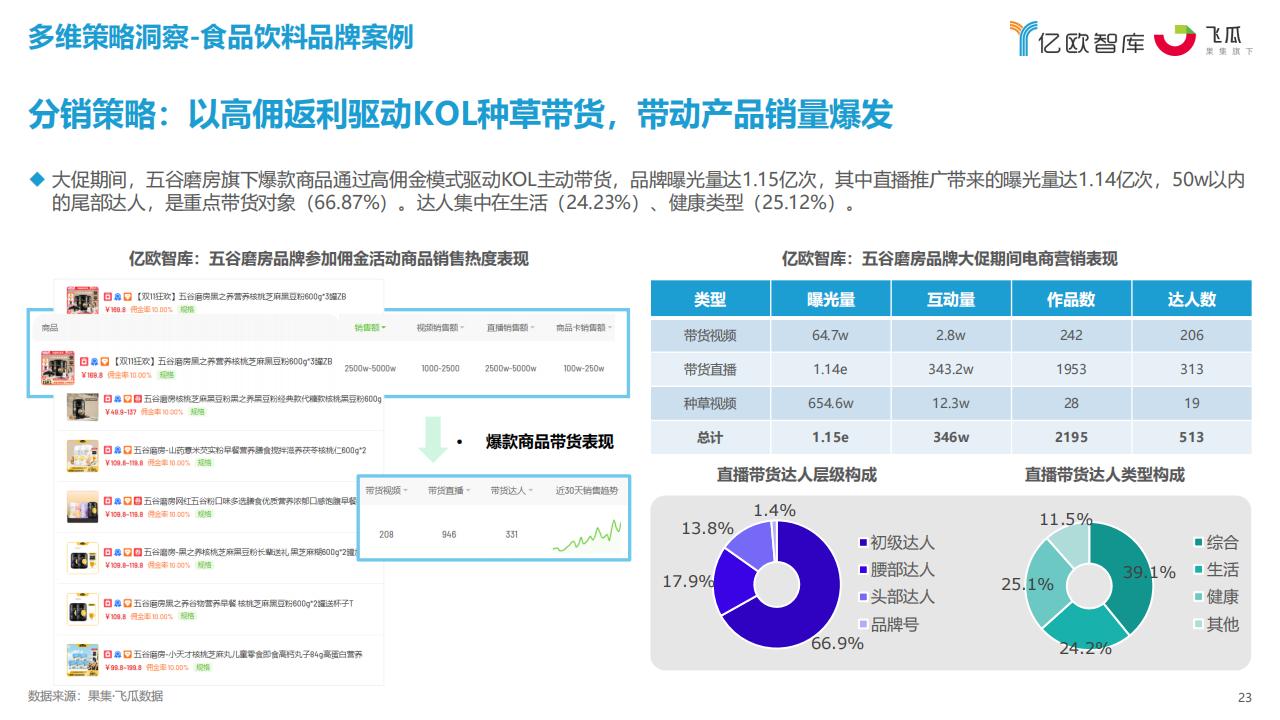
Task: Click table cell 64.7w
Action: [831, 335]
